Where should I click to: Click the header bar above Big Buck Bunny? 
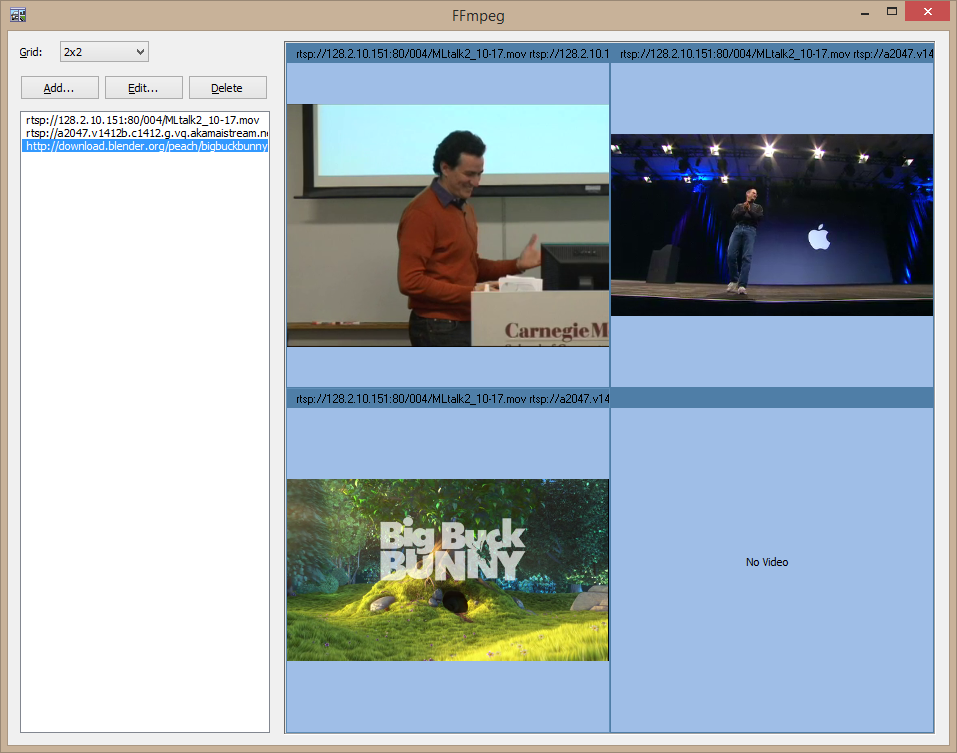[447, 399]
